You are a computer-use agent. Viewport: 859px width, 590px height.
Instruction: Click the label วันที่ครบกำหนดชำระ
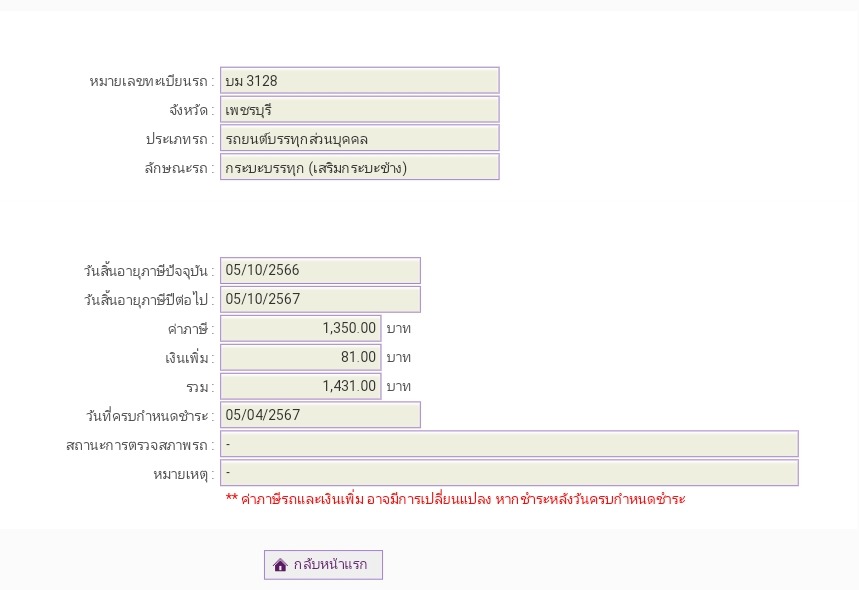[150, 416]
